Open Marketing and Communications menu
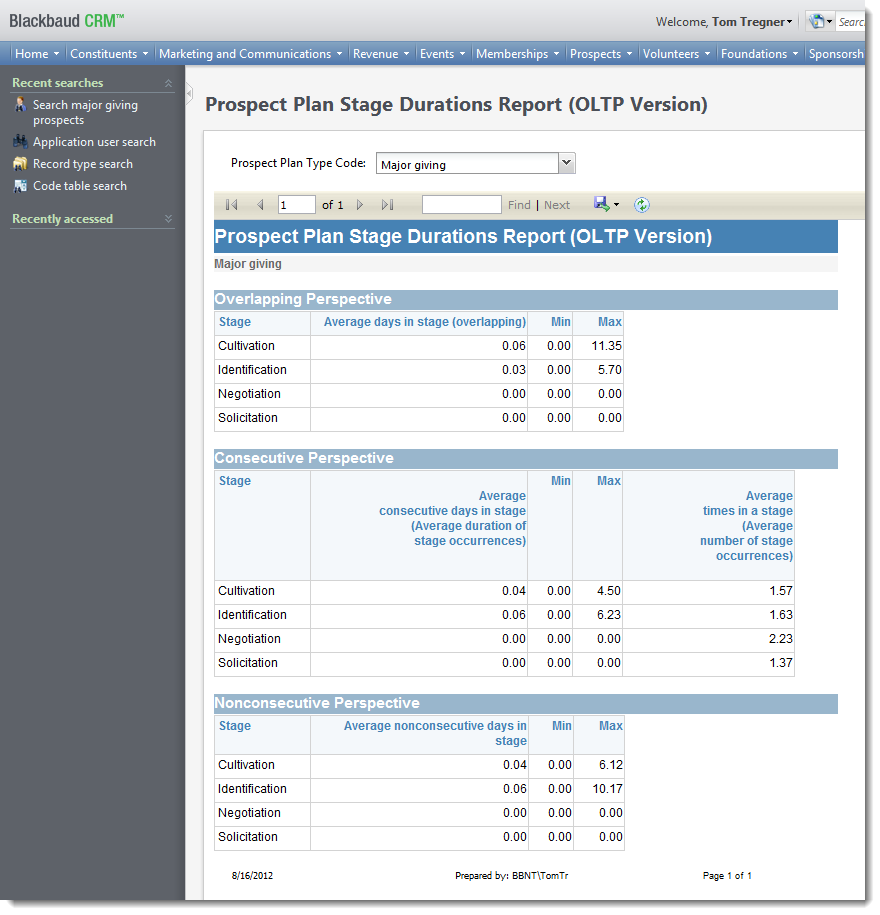The image size is (880, 915). pyautogui.click(x=250, y=54)
